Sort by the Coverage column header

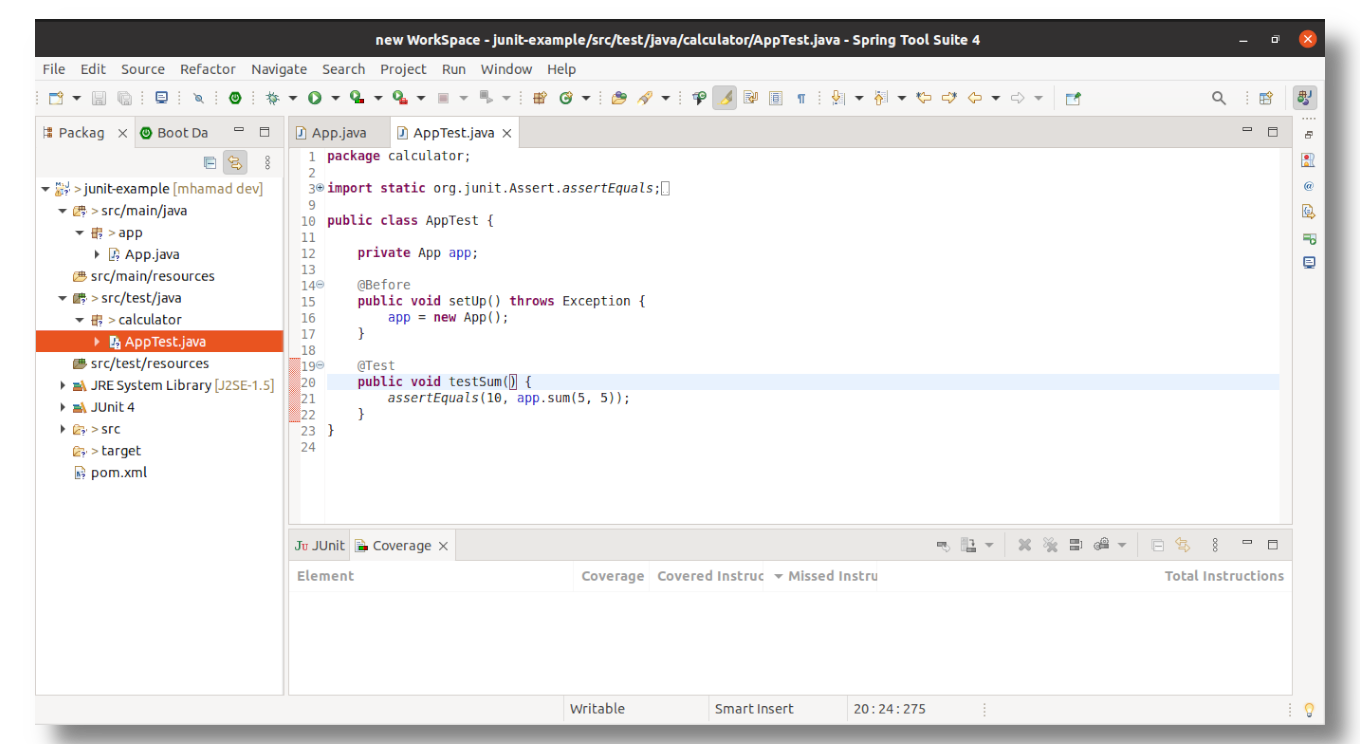[x=612, y=576]
